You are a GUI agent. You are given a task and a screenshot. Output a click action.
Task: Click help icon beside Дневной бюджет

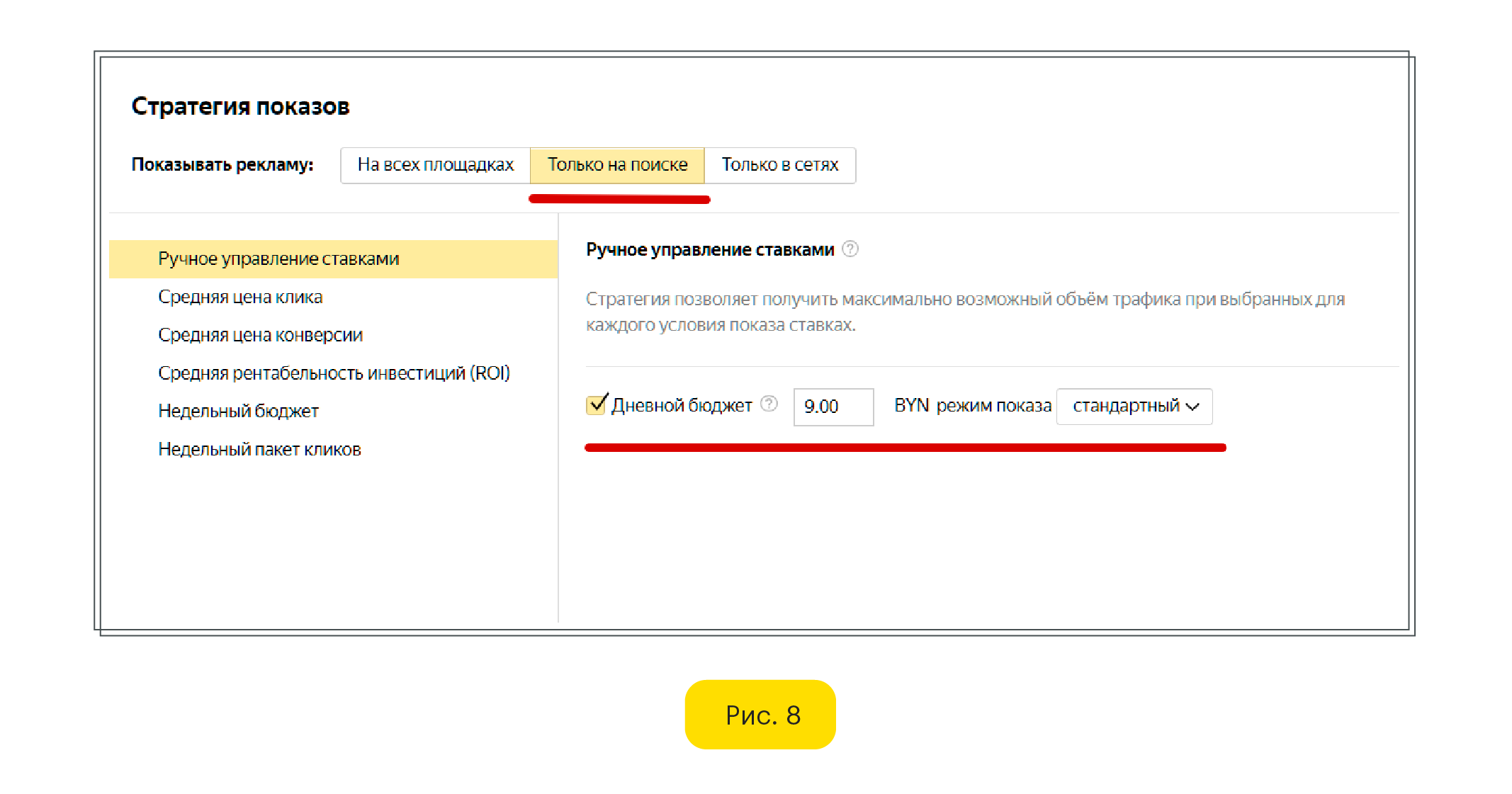pyautogui.click(x=769, y=404)
